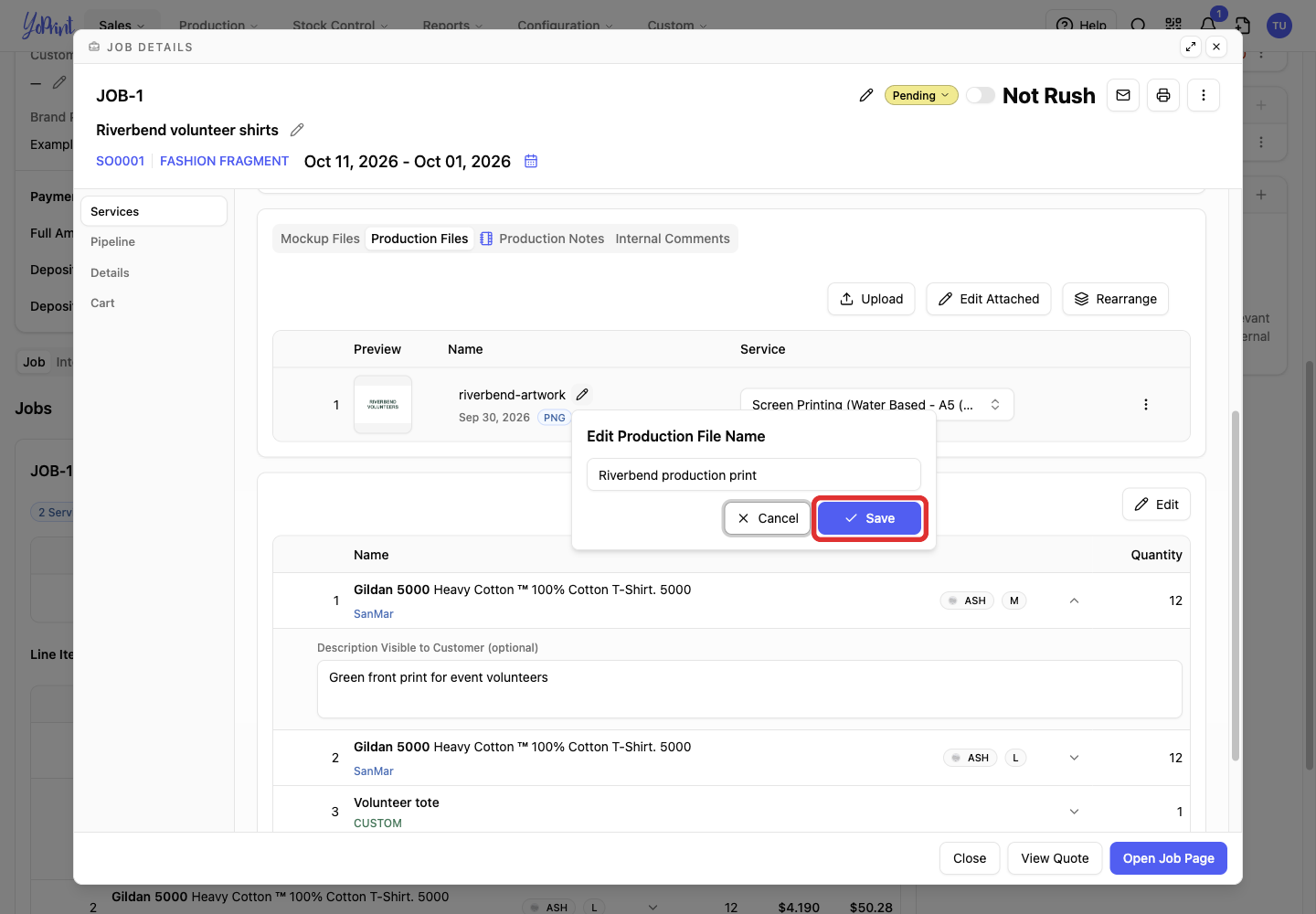Open the notifications bell icon
1316x914 pixels.
(x=1208, y=25)
